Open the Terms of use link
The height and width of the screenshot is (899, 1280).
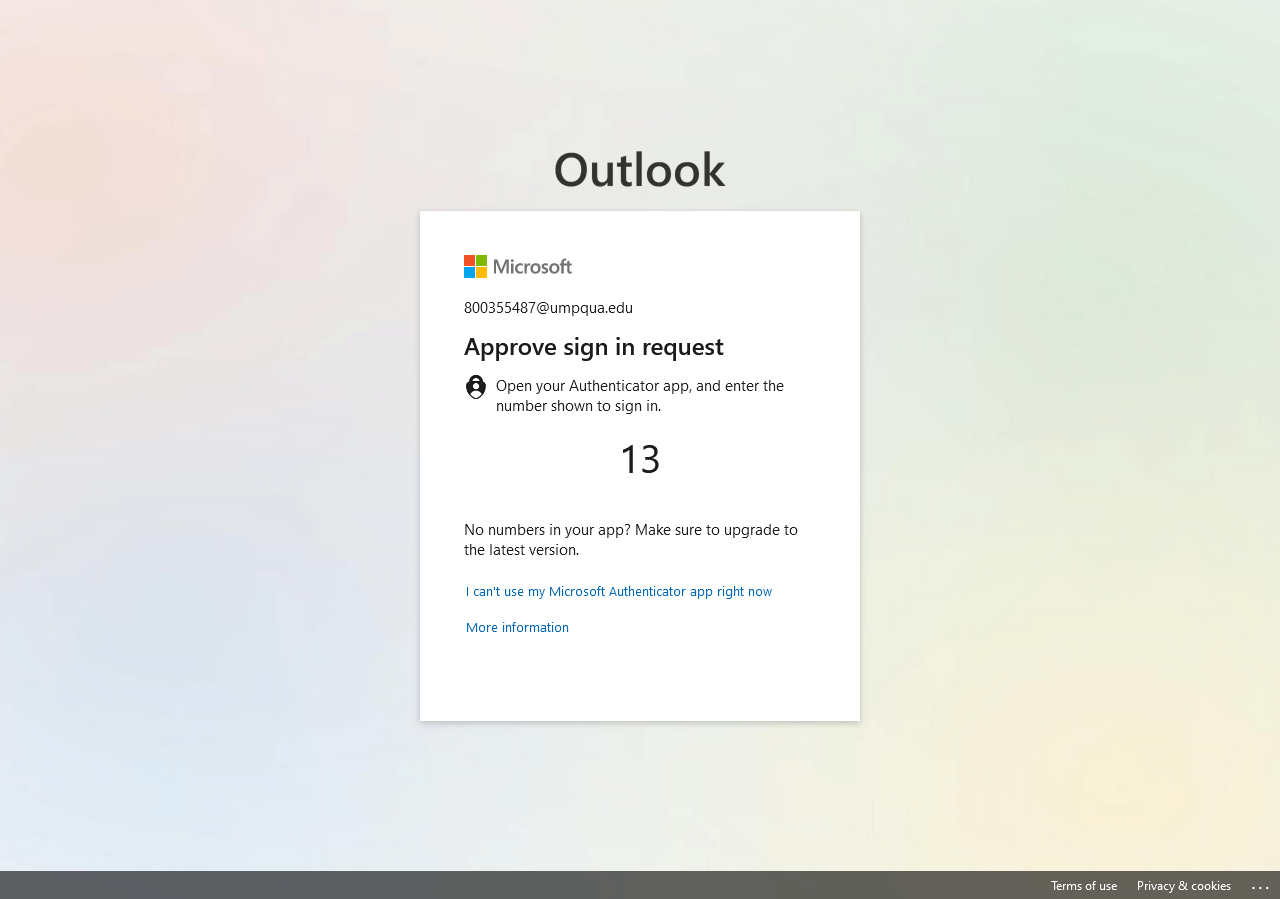coord(1083,886)
